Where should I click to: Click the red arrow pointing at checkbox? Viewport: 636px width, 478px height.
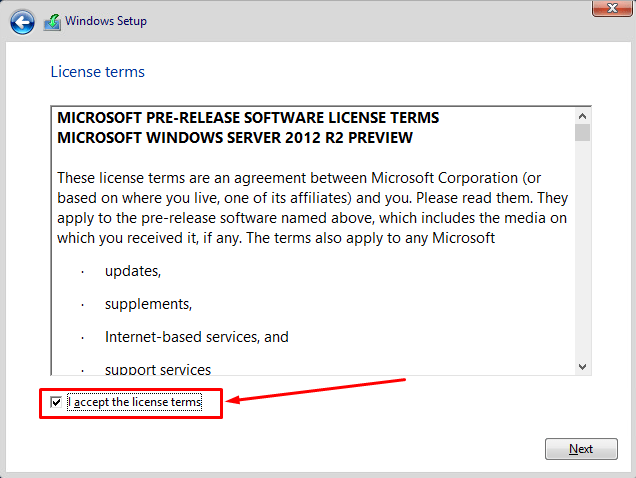[x=315, y=390]
